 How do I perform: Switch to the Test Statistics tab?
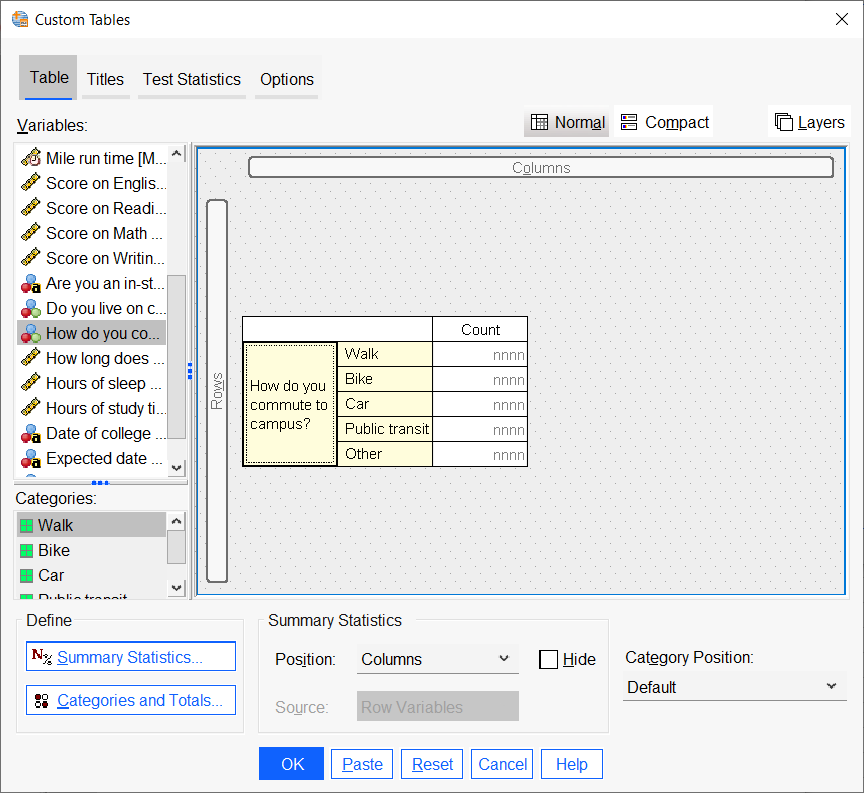coord(191,79)
